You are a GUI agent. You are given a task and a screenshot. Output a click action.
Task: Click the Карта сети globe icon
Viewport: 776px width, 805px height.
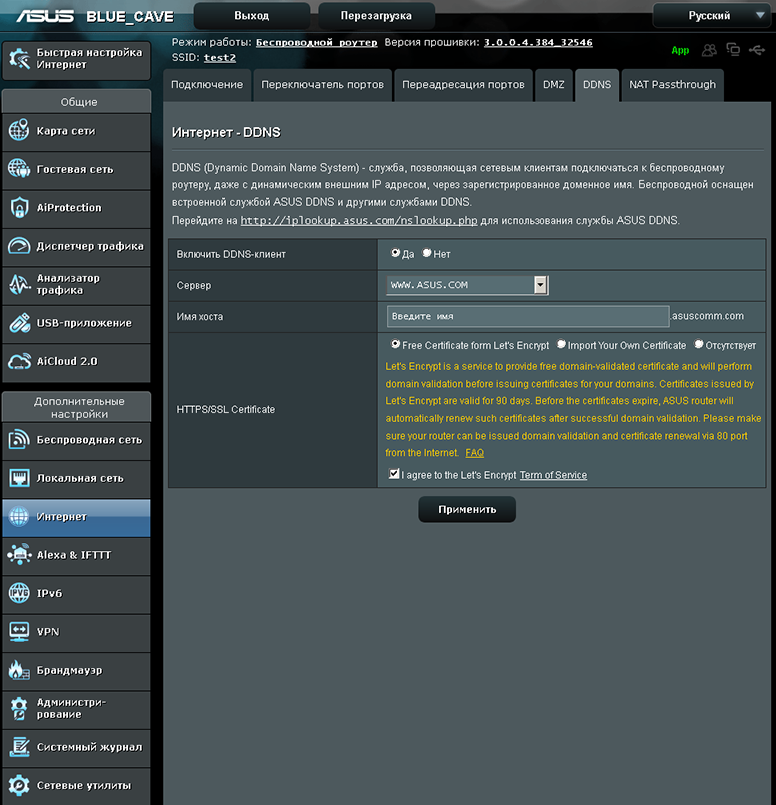19,130
